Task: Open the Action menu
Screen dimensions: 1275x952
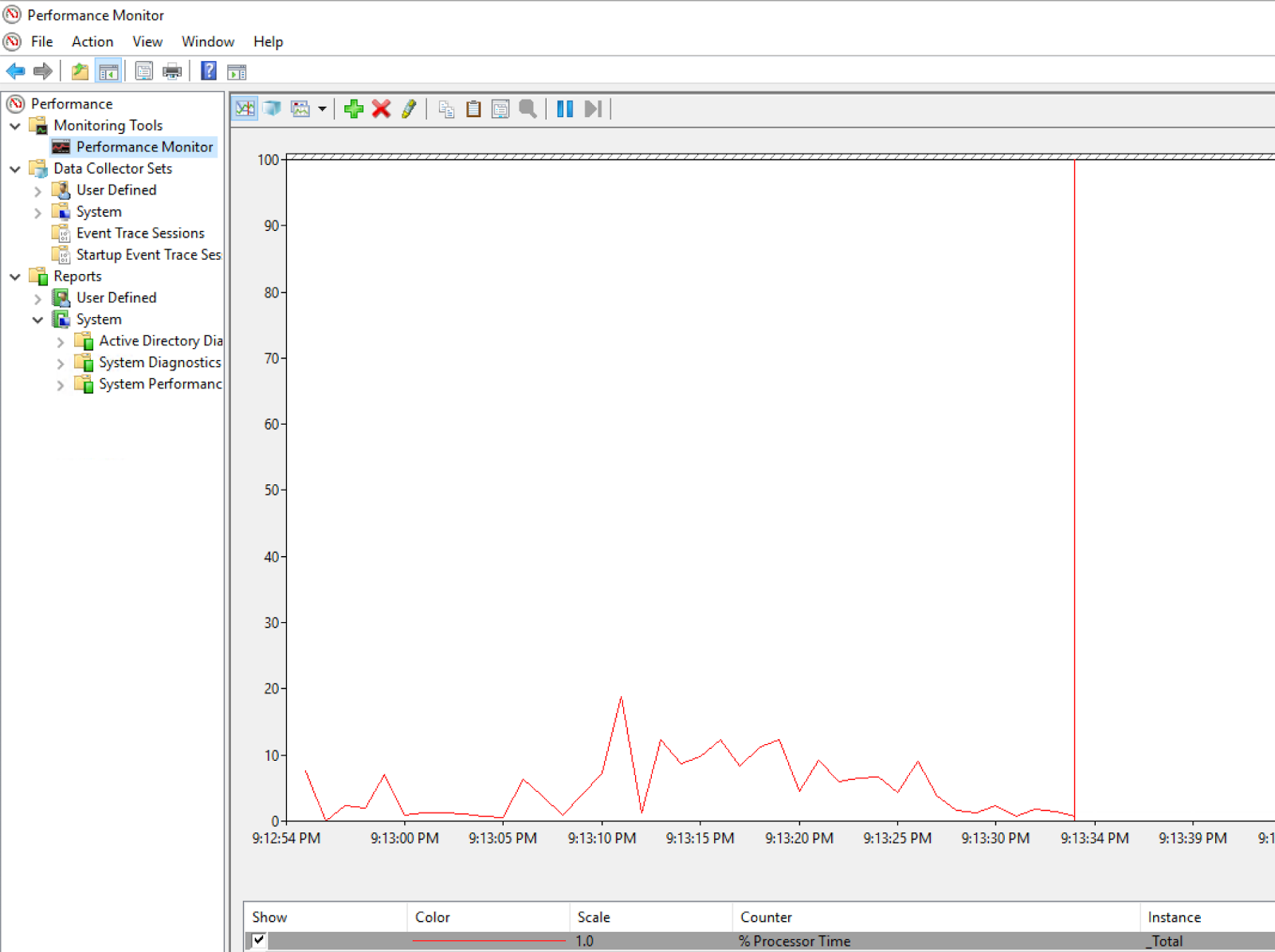Action: click(92, 41)
